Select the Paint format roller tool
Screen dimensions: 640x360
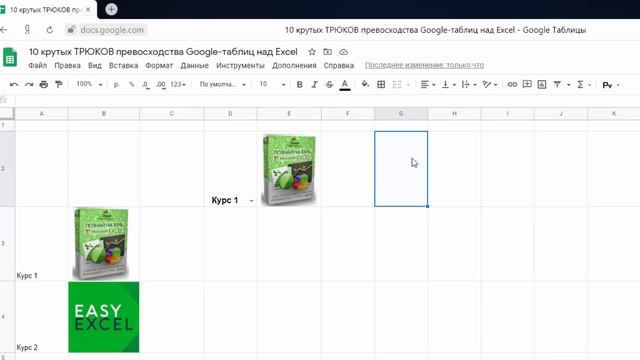(59, 84)
